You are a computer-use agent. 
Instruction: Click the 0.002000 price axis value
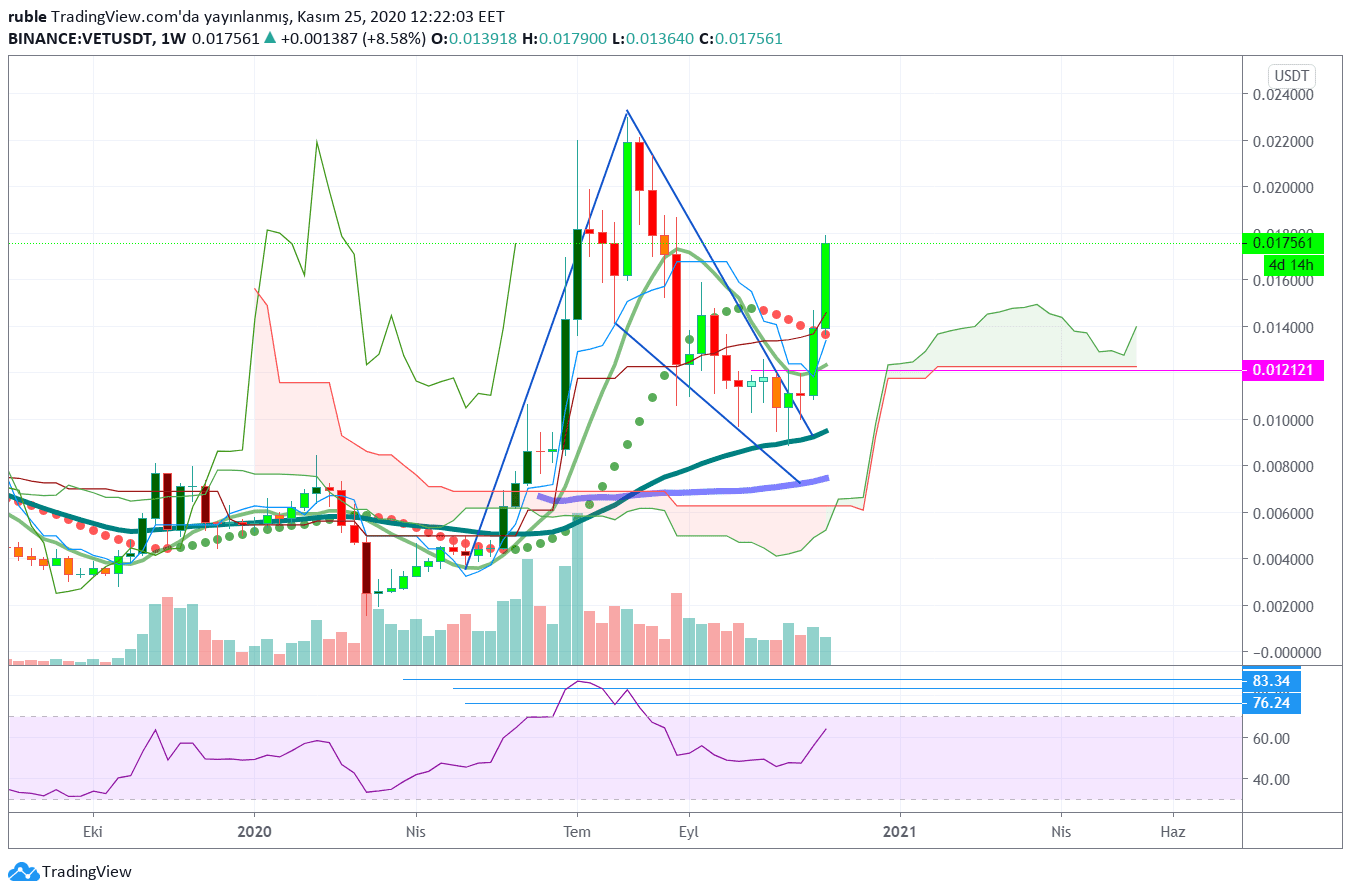point(1285,606)
